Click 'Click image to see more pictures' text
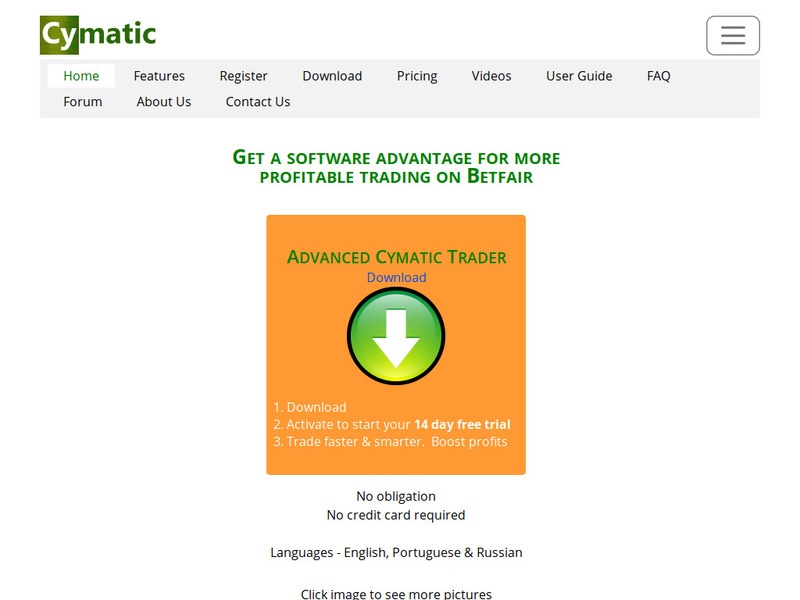This screenshot has height=600, width=800. 396,594
